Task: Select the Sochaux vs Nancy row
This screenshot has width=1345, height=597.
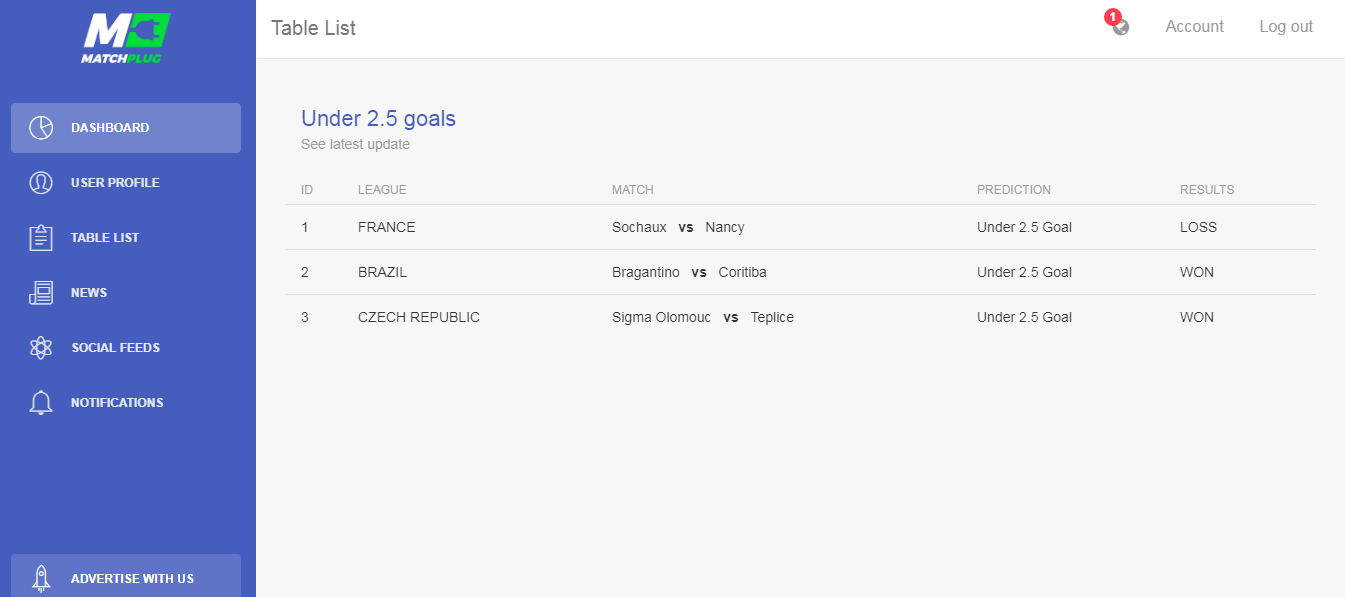Action: tap(800, 227)
